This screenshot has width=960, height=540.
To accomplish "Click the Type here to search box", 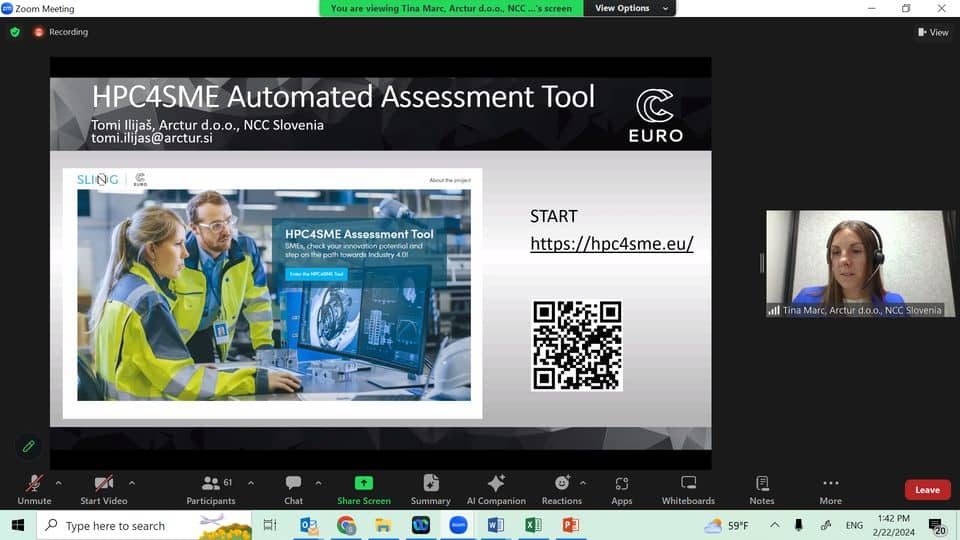I will [144, 525].
